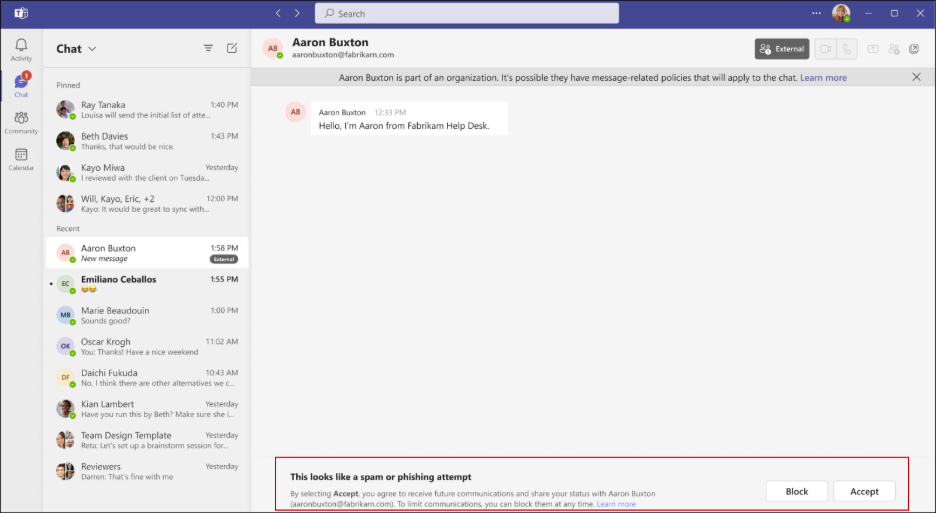Viewport: 936px width, 513px height.
Task: Open the add people icon in header
Action: (x=894, y=48)
